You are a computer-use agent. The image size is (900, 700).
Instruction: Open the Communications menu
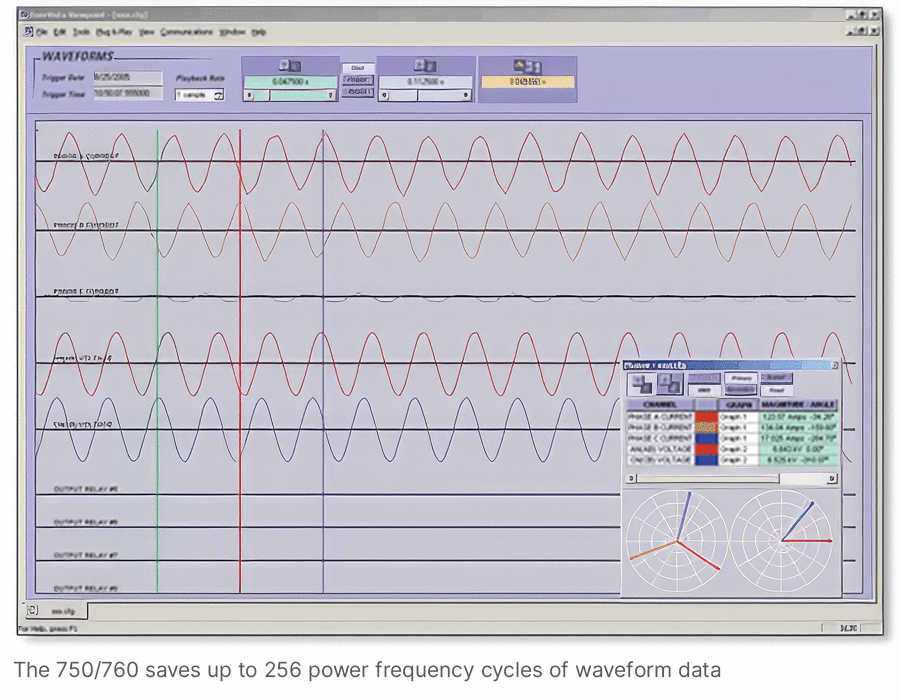(186, 32)
